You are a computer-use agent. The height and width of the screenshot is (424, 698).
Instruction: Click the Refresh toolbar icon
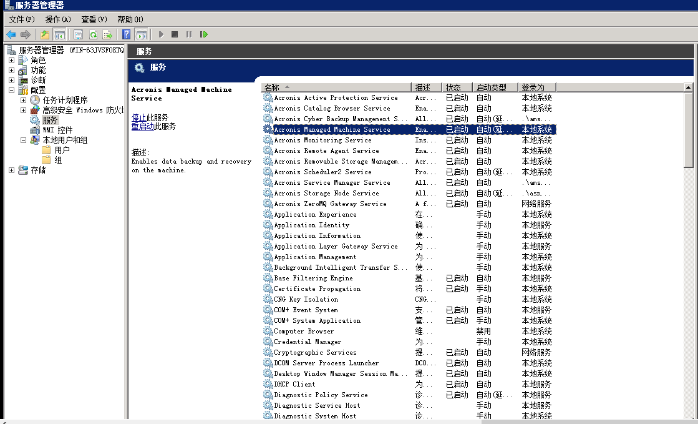pyautogui.click(x=91, y=34)
